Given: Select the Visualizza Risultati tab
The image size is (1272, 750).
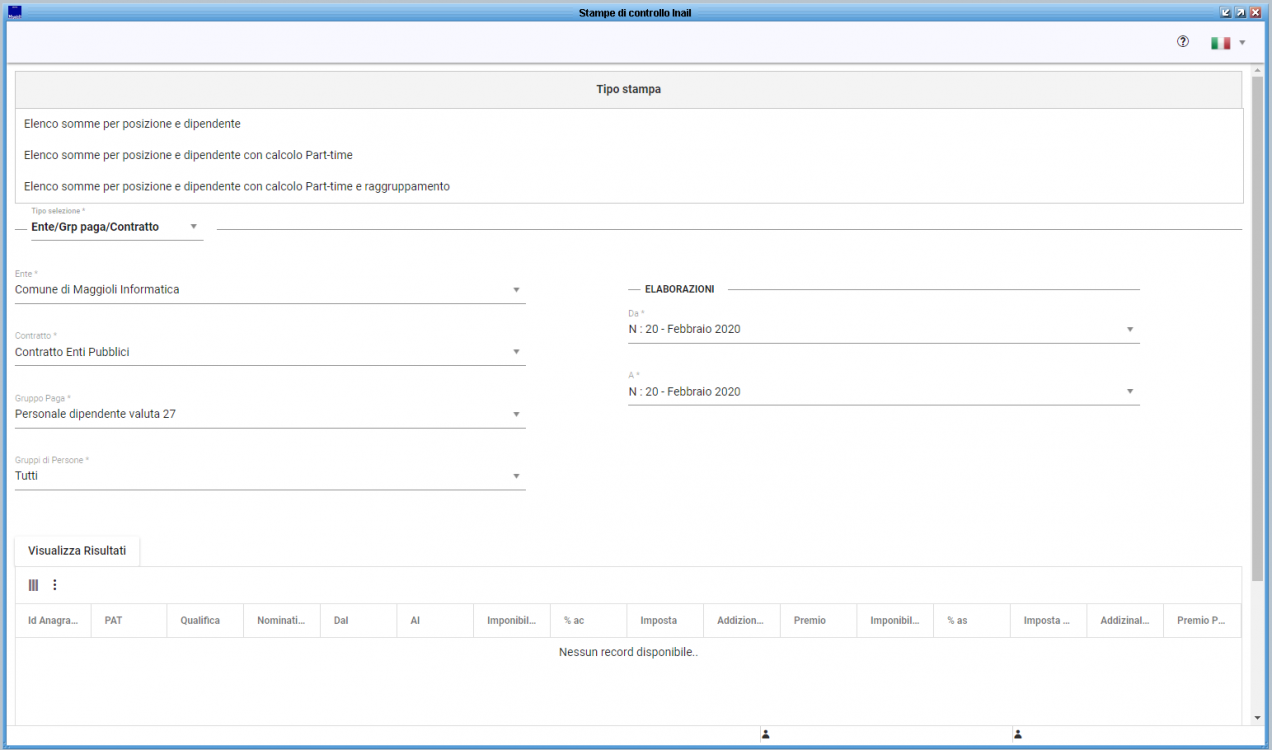Looking at the screenshot, I should [77, 551].
